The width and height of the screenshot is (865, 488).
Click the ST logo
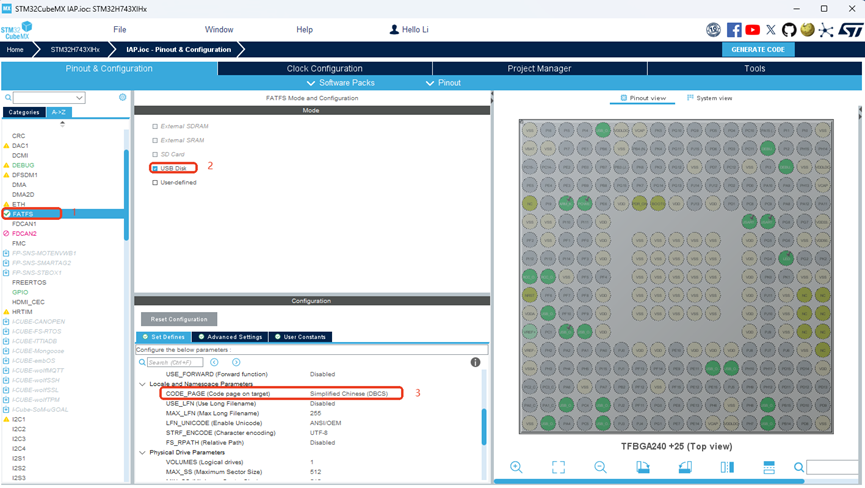[x=850, y=30]
